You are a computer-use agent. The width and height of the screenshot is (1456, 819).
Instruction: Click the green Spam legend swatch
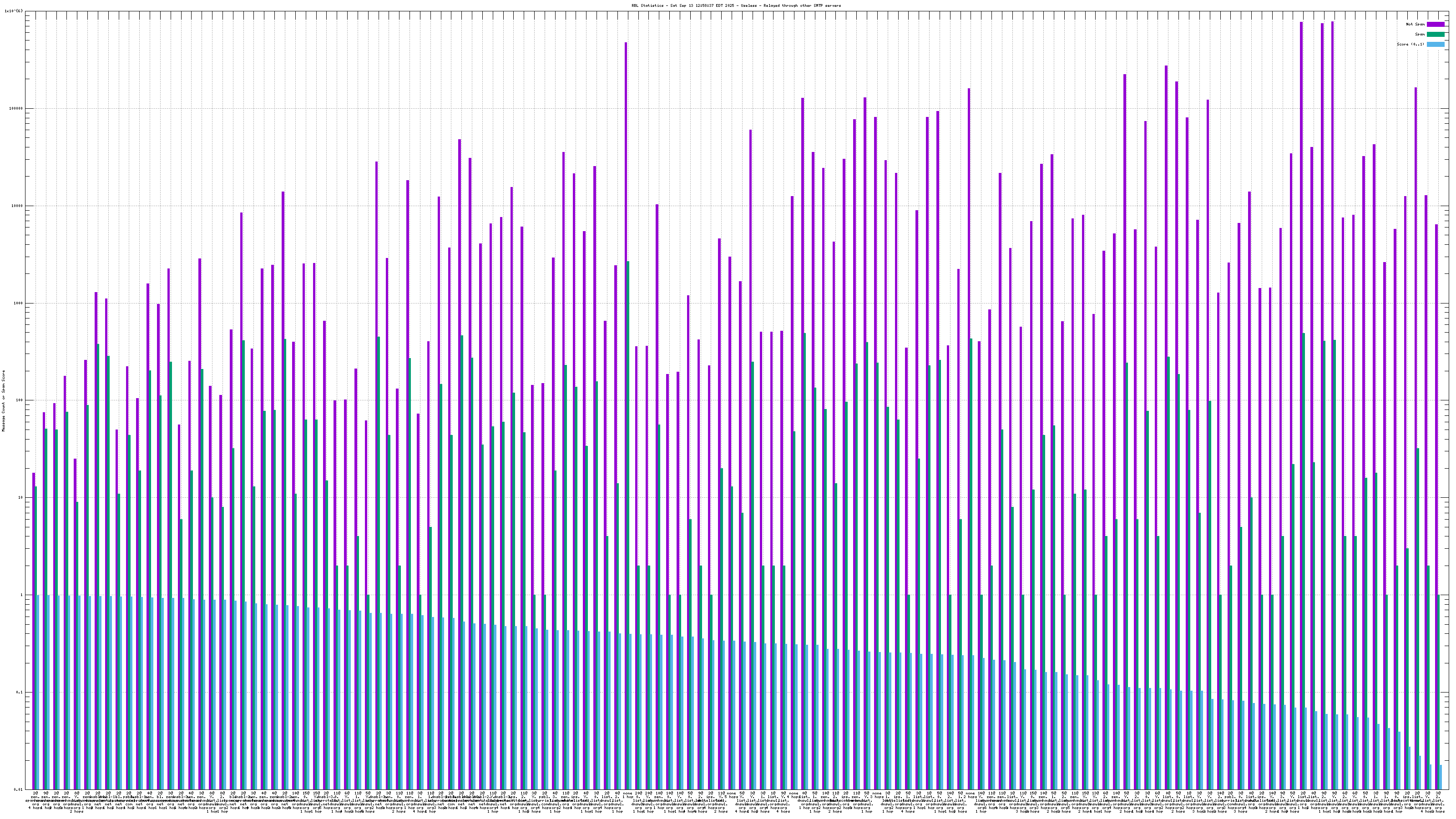tap(1435, 35)
